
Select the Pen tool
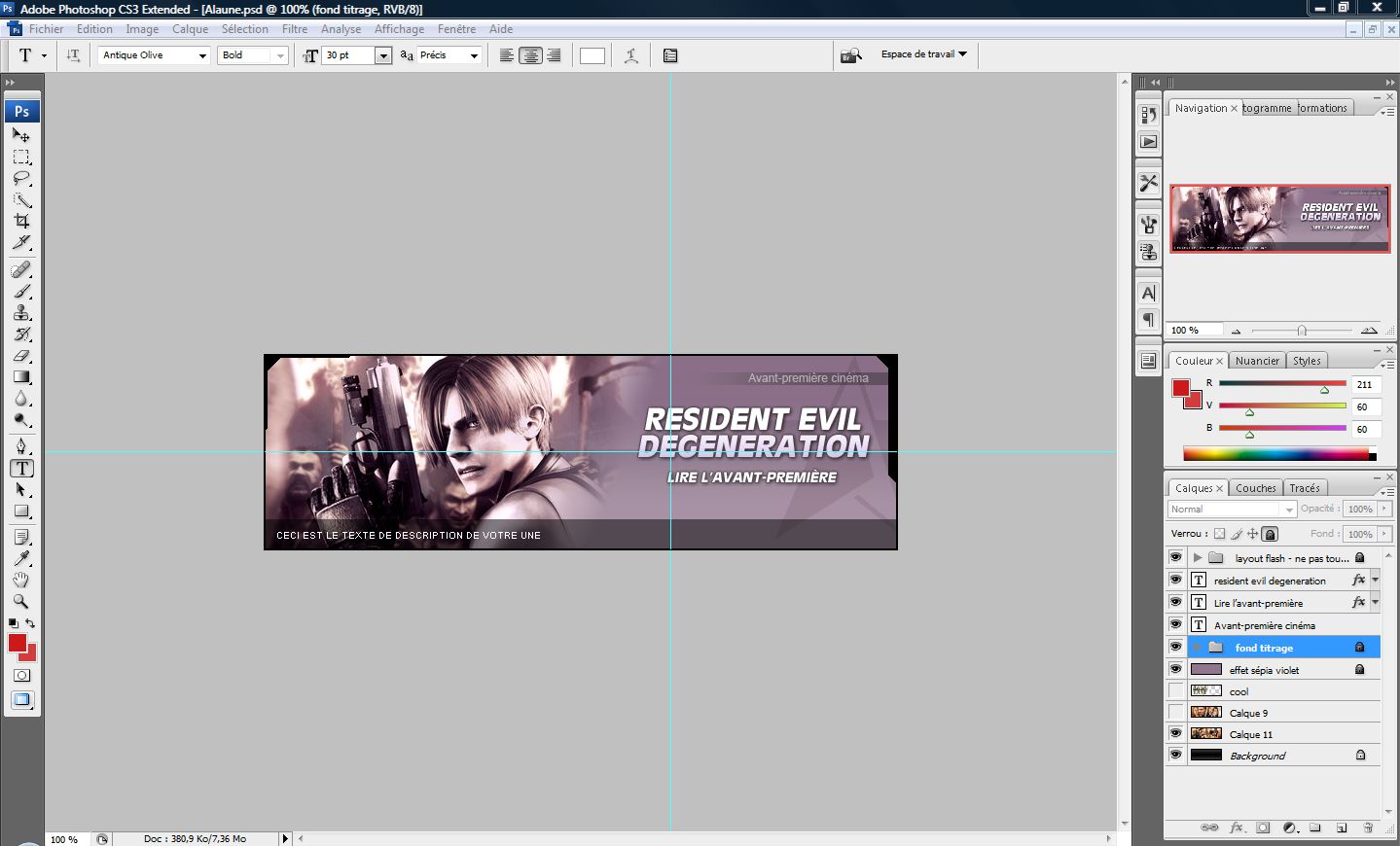21,446
